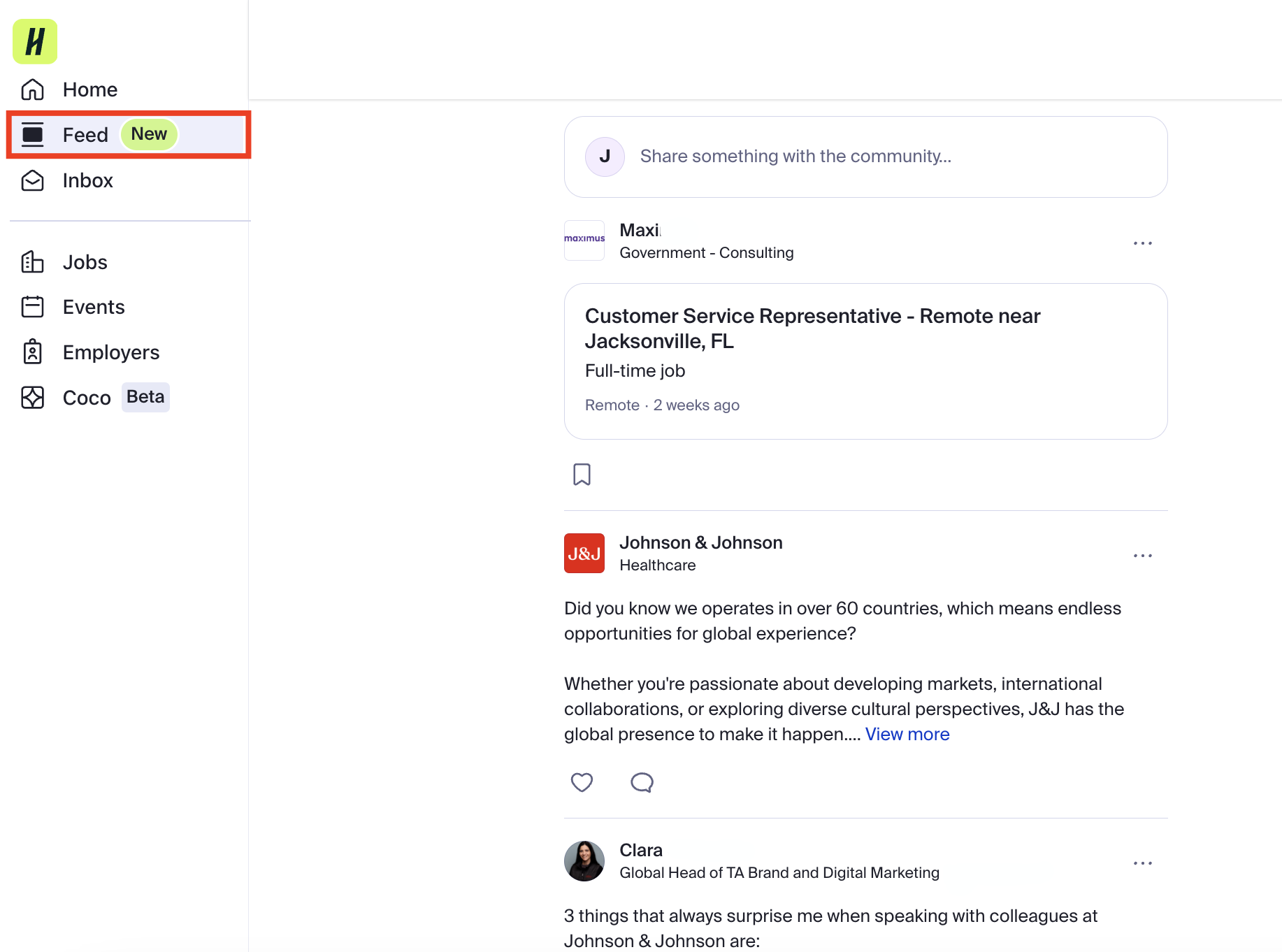Click View more on the J&J post
Image resolution: width=1282 pixels, height=952 pixels.
point(907,734)
